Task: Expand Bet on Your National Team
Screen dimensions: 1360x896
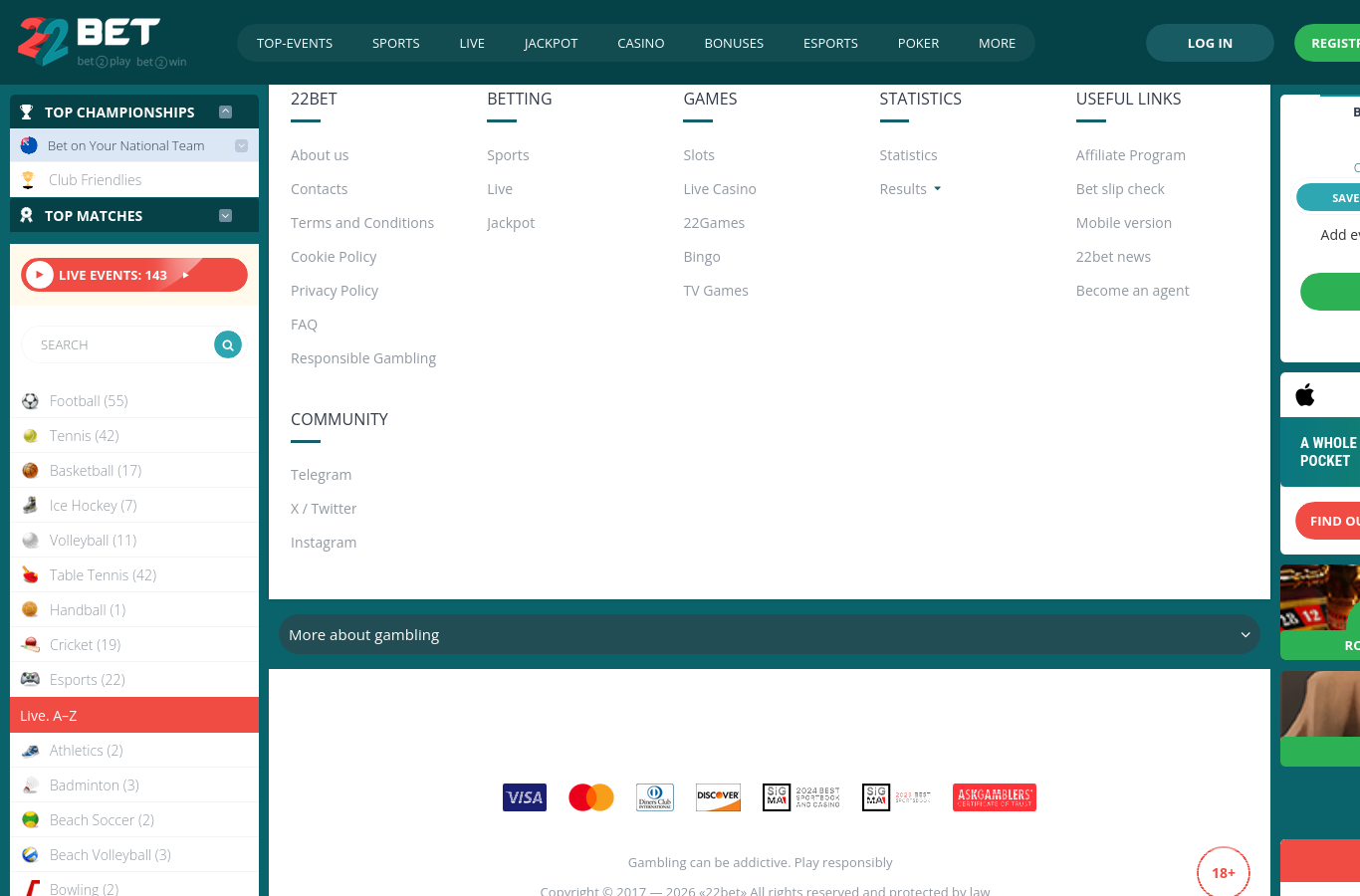Action: 241,145
